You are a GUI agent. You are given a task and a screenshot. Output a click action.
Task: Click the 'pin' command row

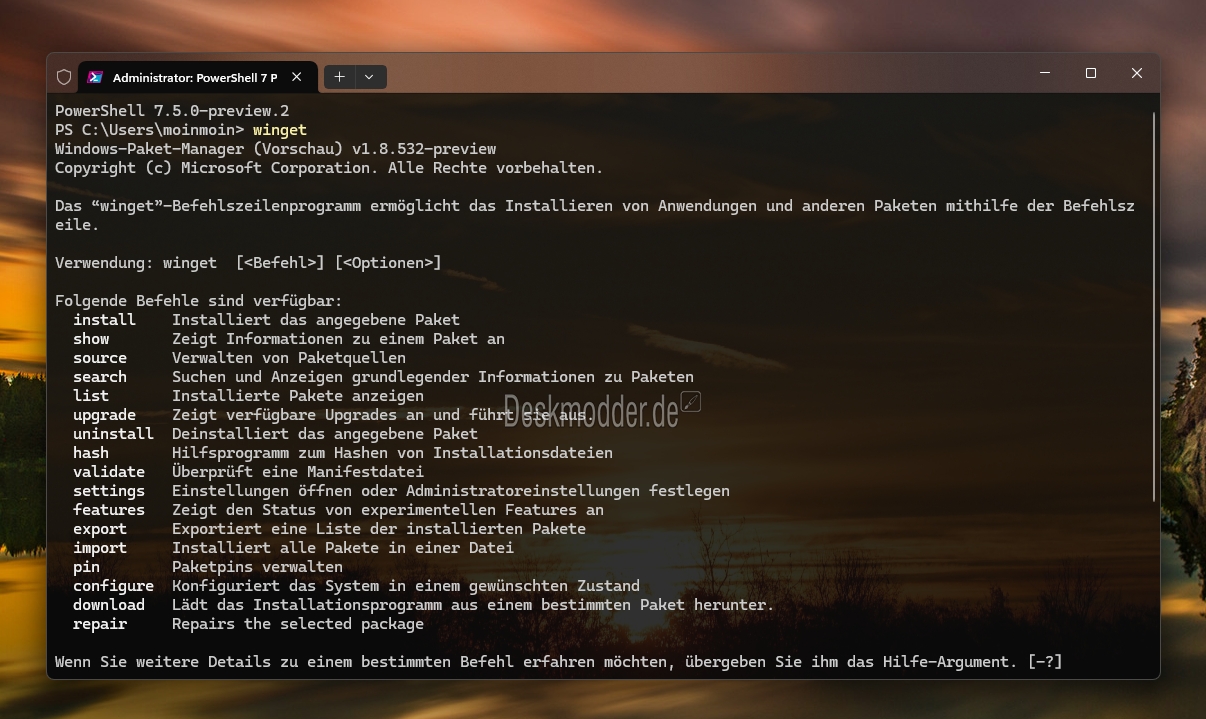[x=208, y=567]
